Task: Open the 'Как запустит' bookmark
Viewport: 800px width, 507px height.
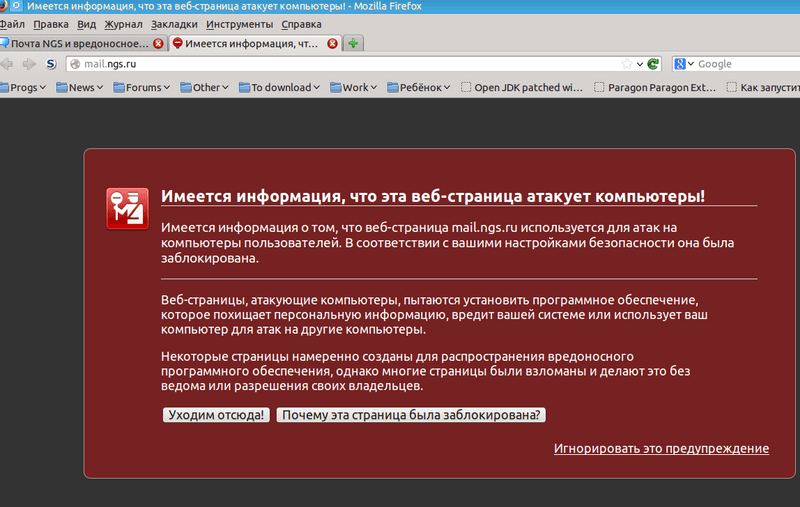Action: click(763, 87)
